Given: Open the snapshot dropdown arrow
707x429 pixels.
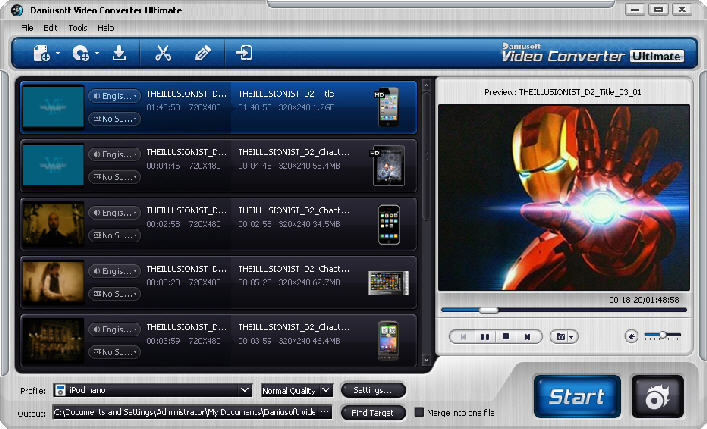Looking at the screenshot, I should (572, 337).
